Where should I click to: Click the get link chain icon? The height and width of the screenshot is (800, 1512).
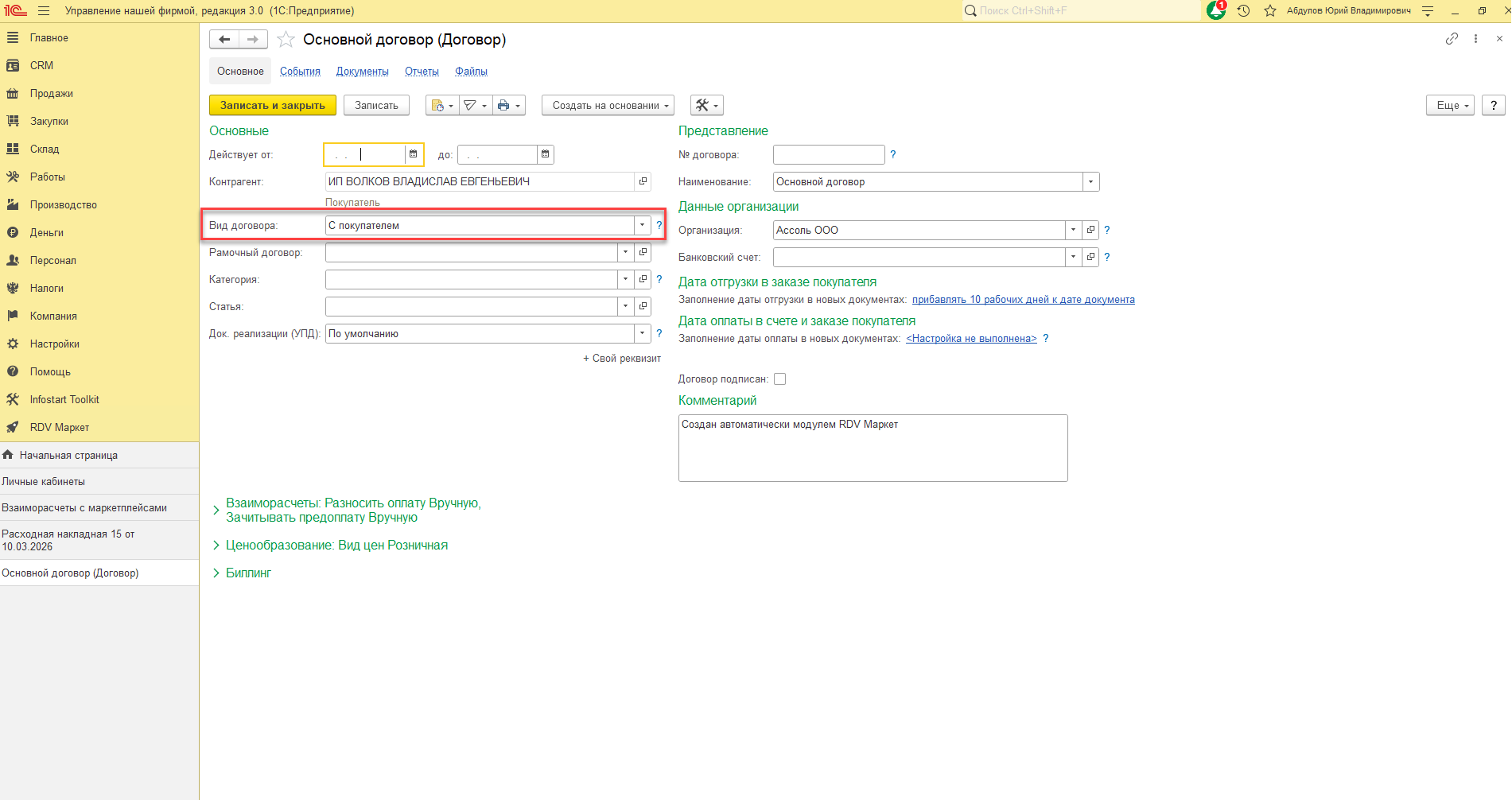1452,39
